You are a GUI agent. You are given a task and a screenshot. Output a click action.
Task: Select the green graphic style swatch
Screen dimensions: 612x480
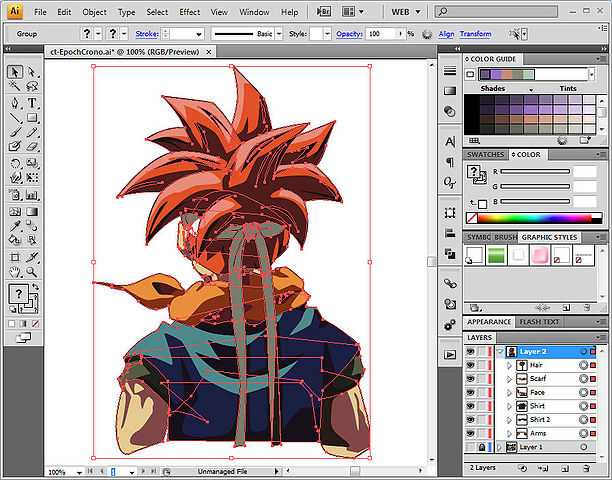point(496,255)
